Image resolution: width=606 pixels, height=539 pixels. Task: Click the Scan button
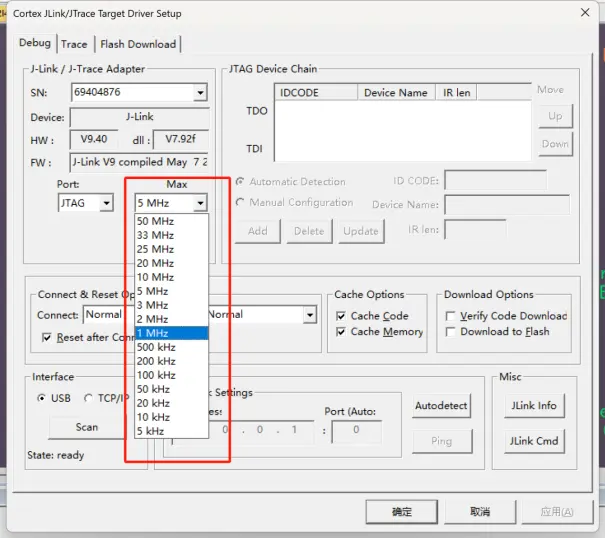[x=87, y=427]
